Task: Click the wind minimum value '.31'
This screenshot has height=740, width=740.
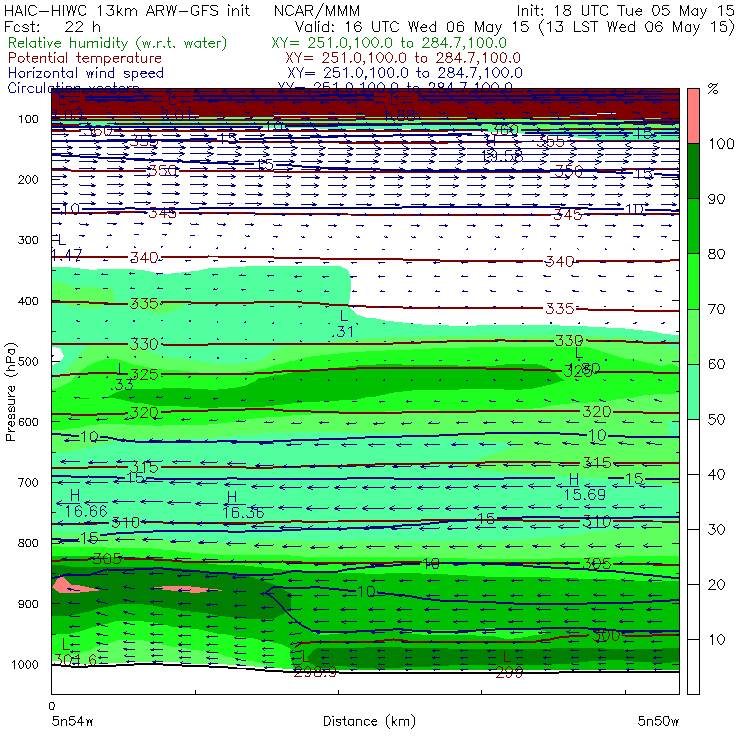Action: [x=343, y=332]
